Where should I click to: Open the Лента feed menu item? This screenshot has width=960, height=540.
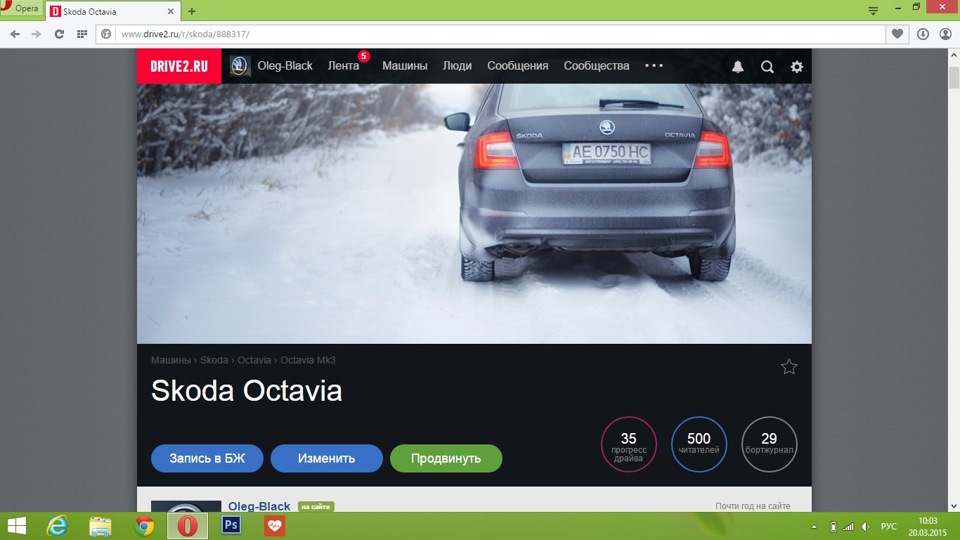point(343,66)
